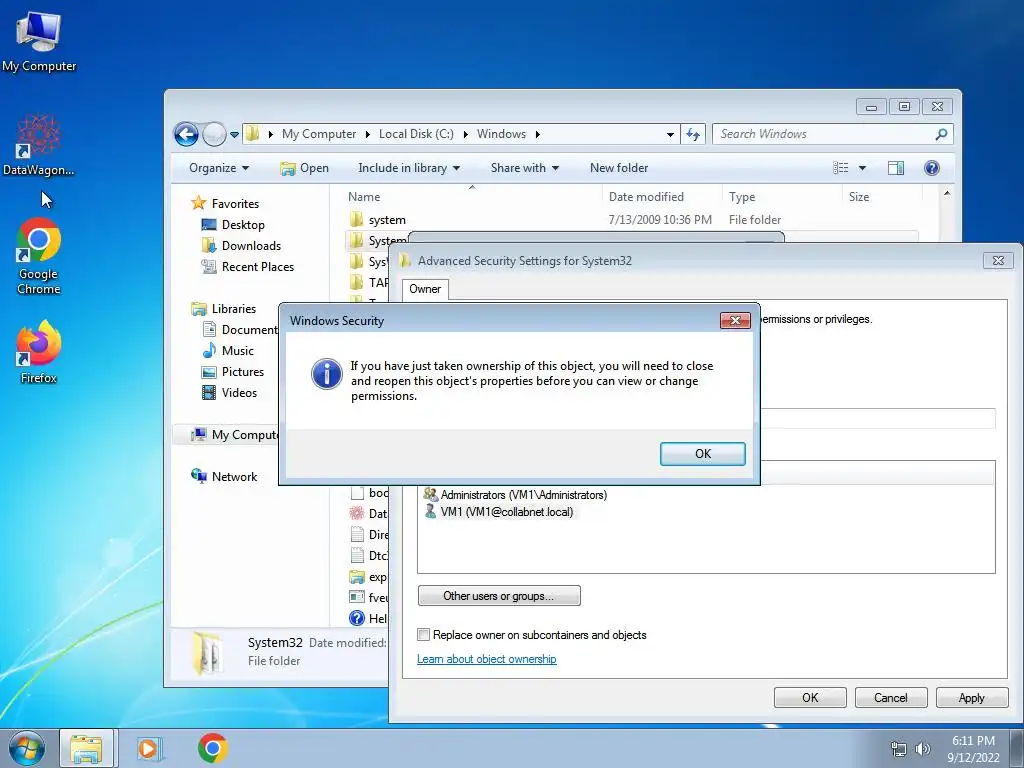Click the blue information icon in Windows Security

(327, 374)
